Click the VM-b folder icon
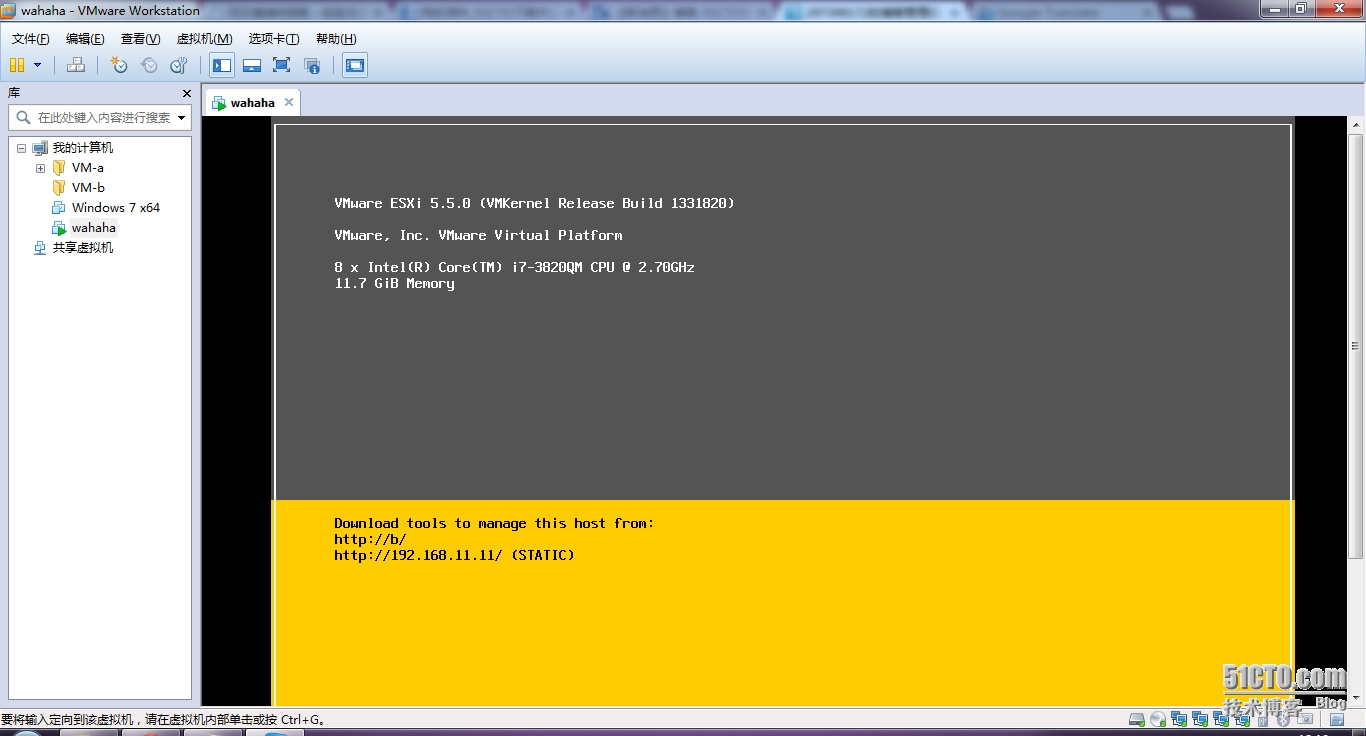 pos(59,188)
